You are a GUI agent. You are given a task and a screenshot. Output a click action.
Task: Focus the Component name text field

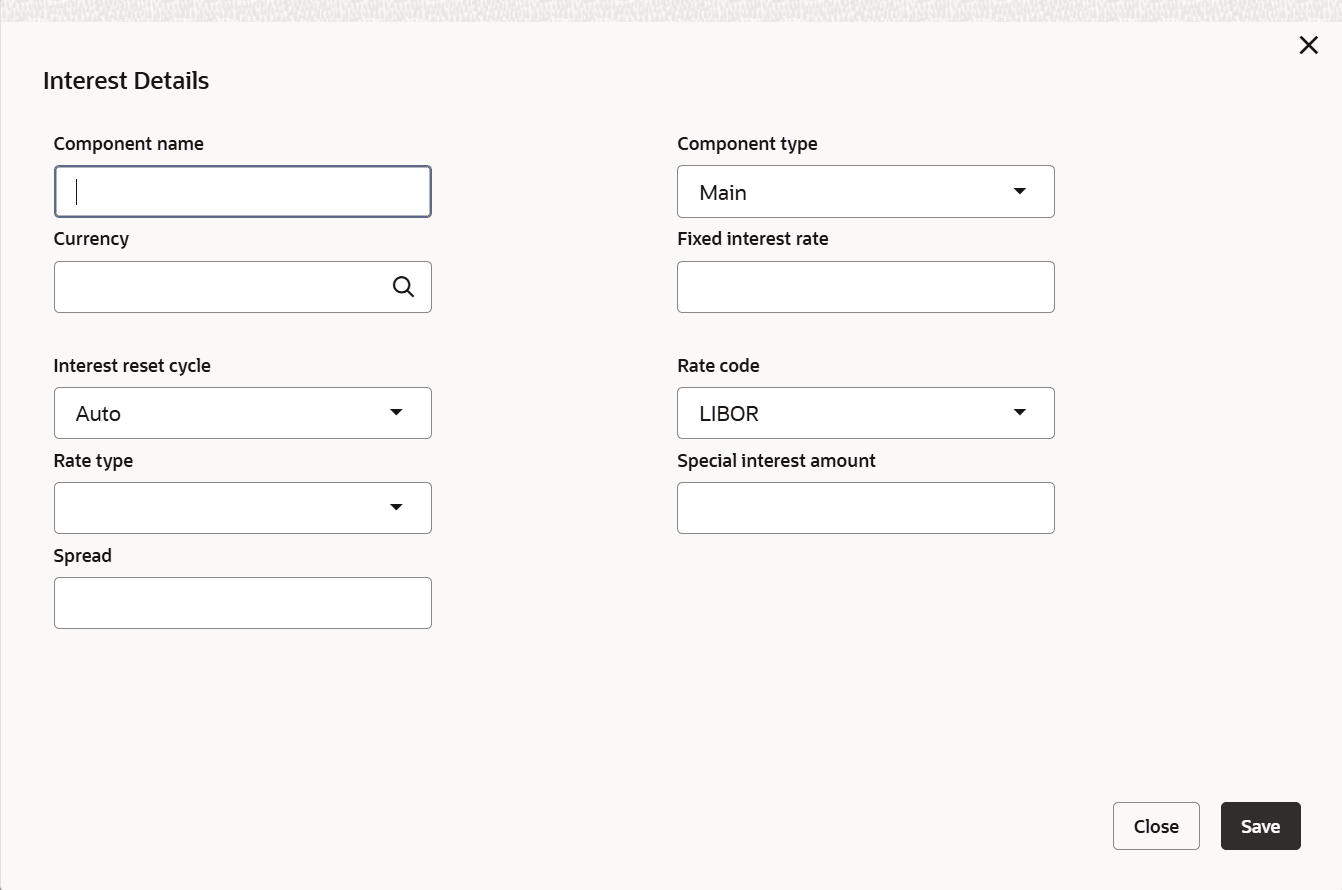click(243, 192)
